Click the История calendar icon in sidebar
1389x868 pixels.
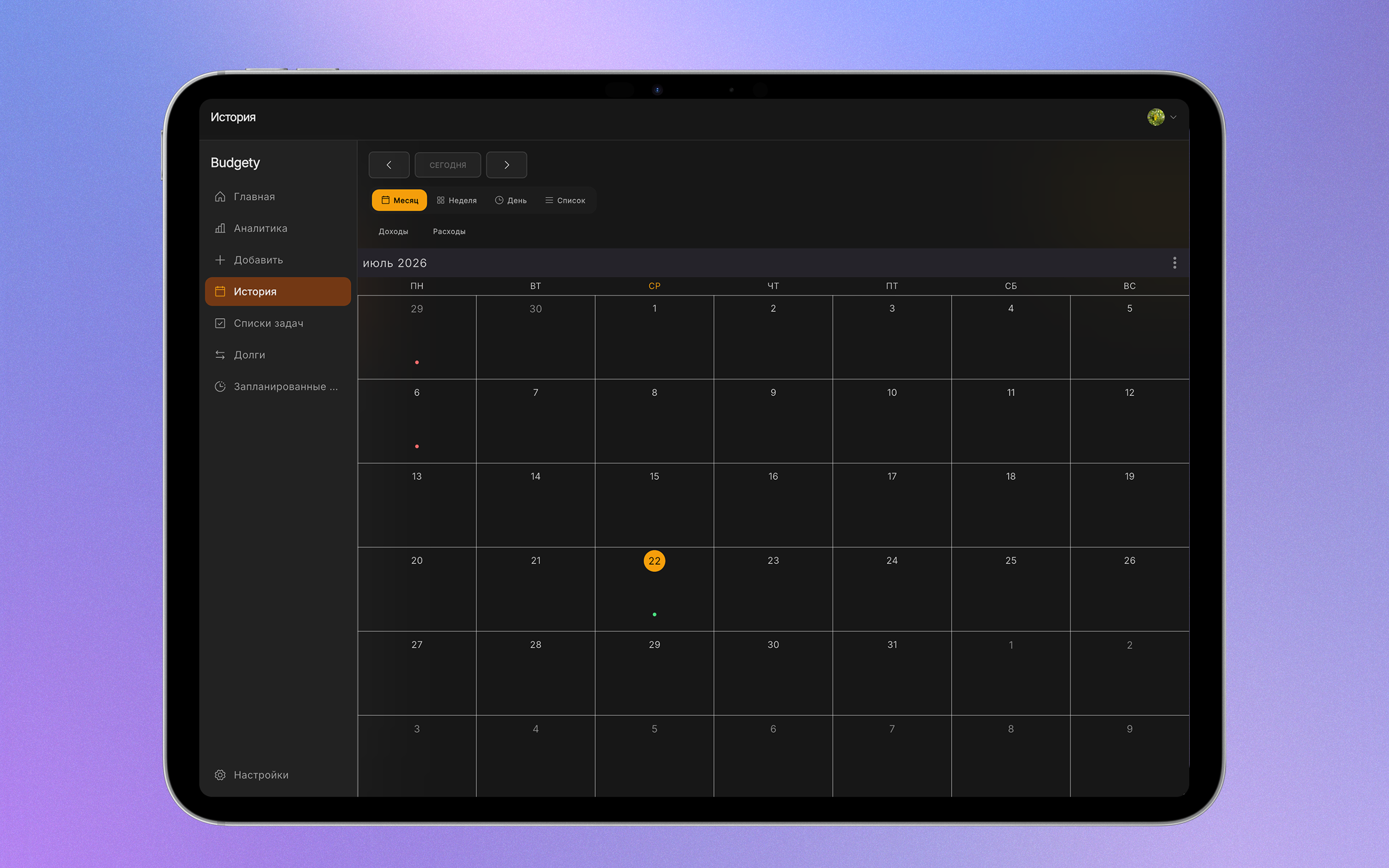click(220, 291)
